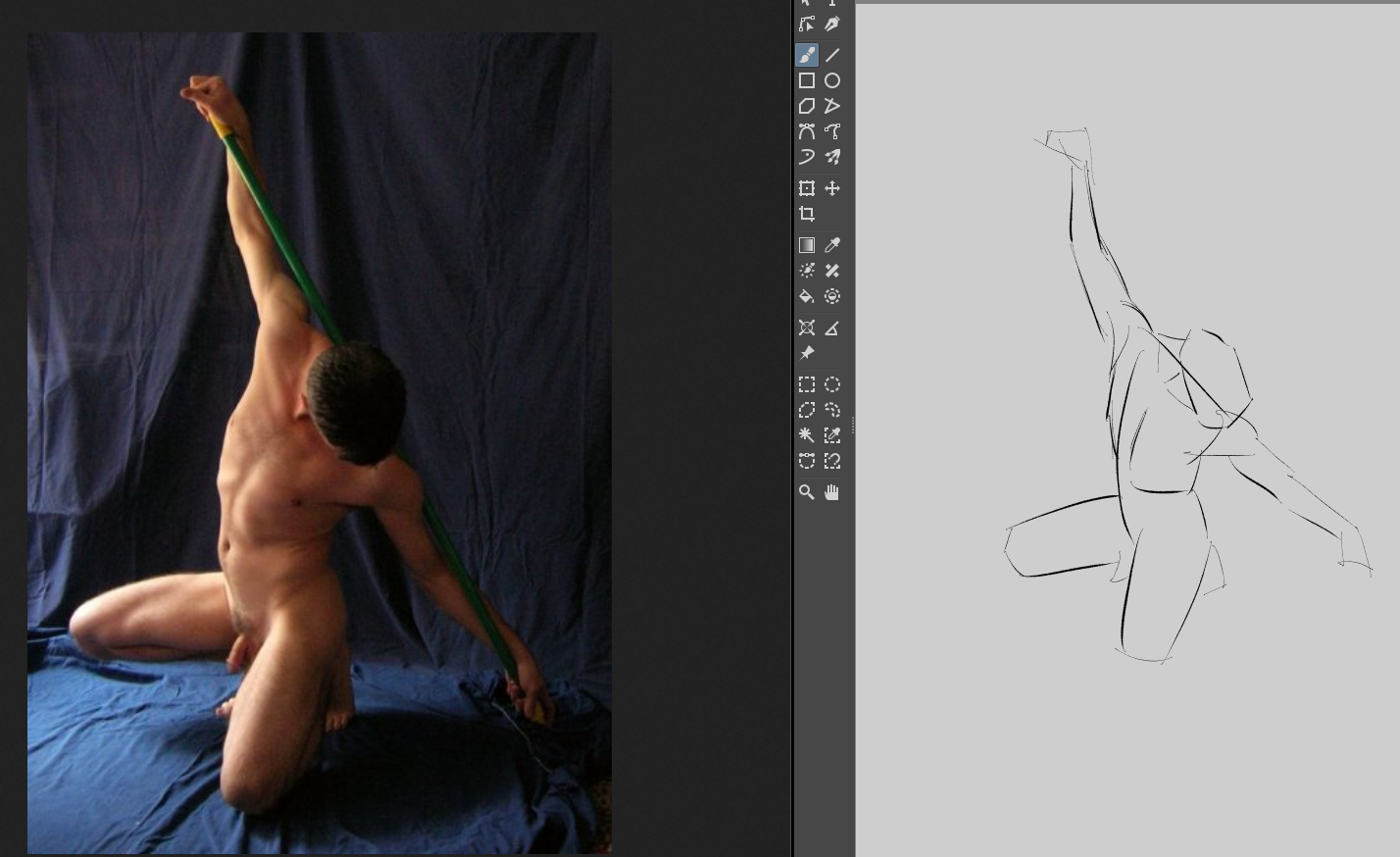Select the Polyline tool
The image size is (1400, 857).
click(x=832, y=106)
